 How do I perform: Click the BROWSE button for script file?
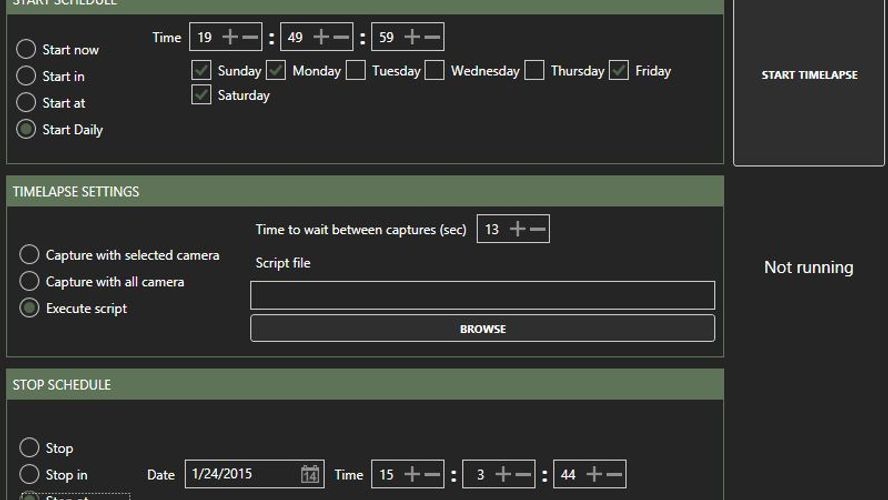483,328
